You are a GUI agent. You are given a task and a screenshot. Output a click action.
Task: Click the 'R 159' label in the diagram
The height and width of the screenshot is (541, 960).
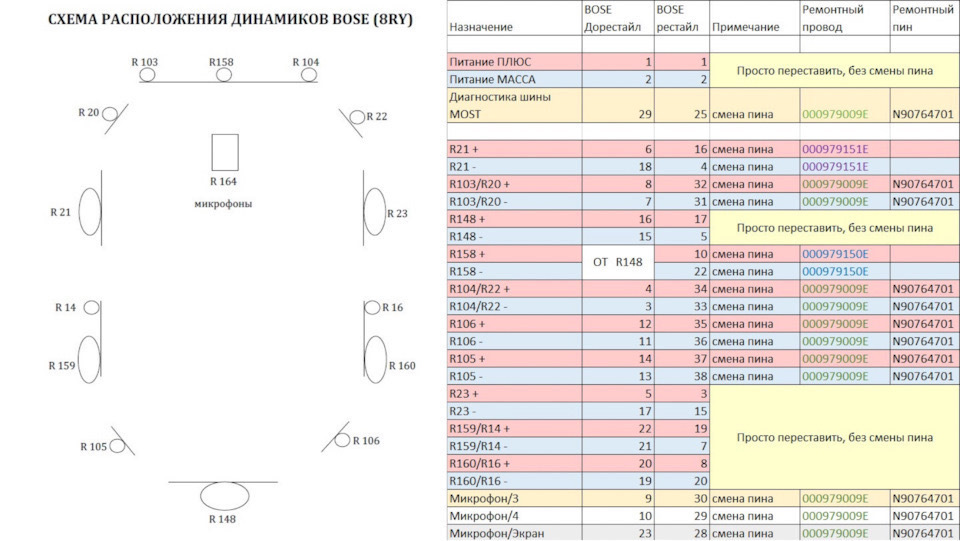[62, 365]
